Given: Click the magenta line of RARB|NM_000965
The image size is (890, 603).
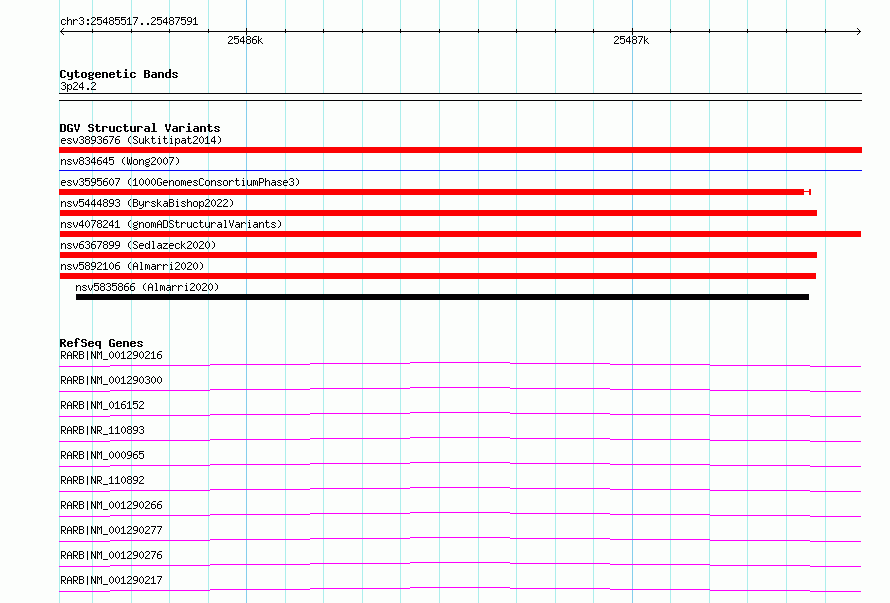Looking at the screenshot, I should 460,464.
